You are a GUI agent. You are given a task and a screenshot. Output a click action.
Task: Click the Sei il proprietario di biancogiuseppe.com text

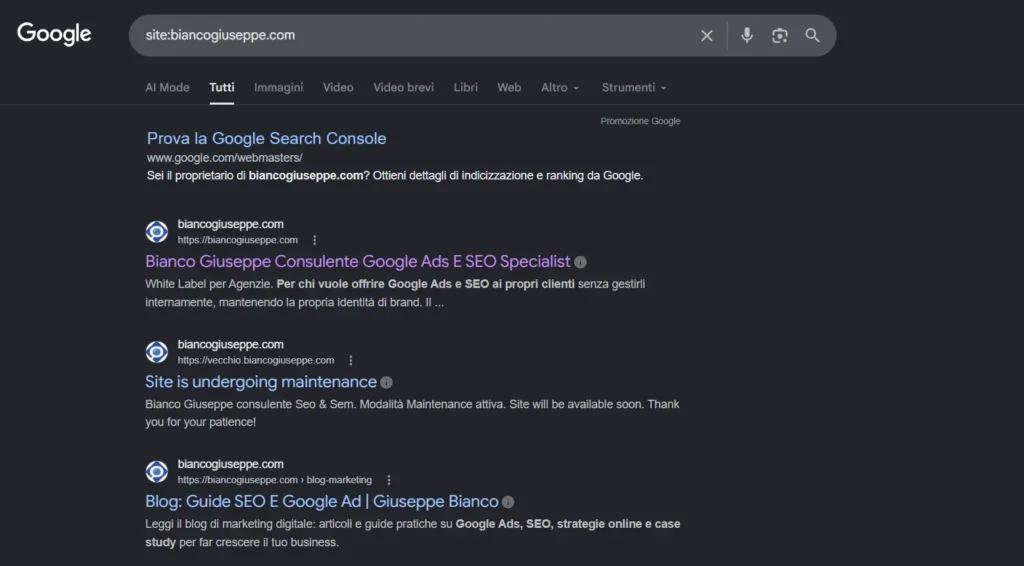(394, 176)
